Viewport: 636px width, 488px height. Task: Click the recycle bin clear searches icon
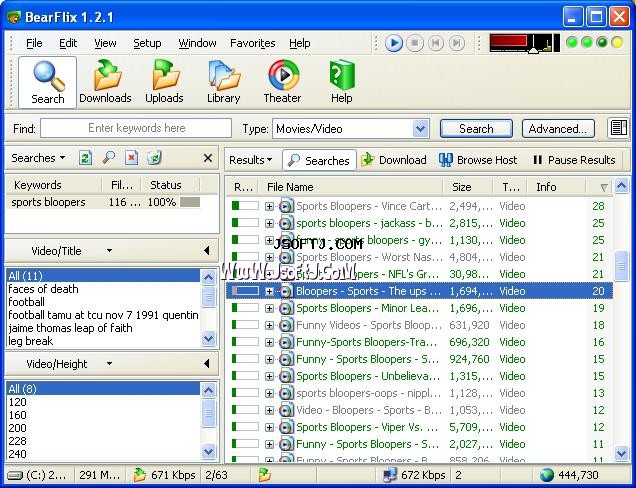coord(155,158)
